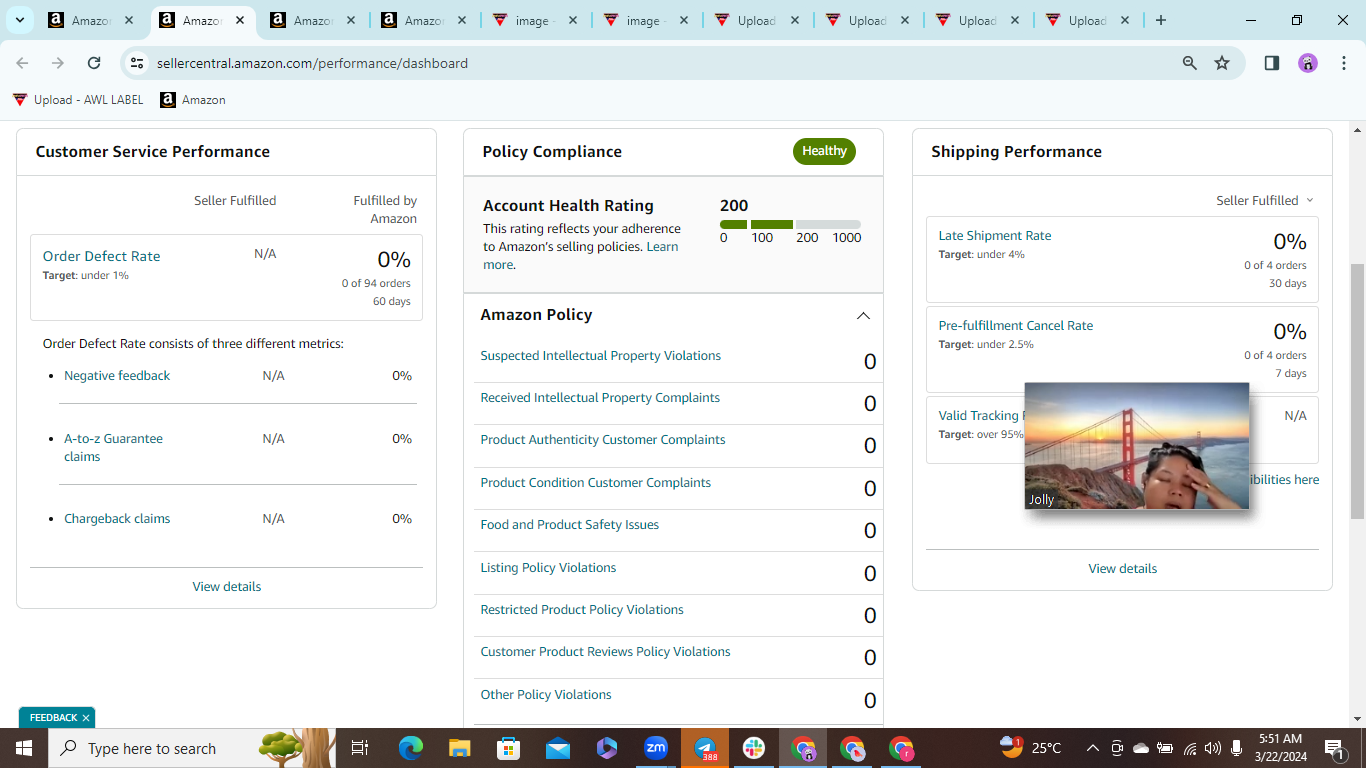
Task: Open the Chrome profile avatar
Action: coord(1308,63)
